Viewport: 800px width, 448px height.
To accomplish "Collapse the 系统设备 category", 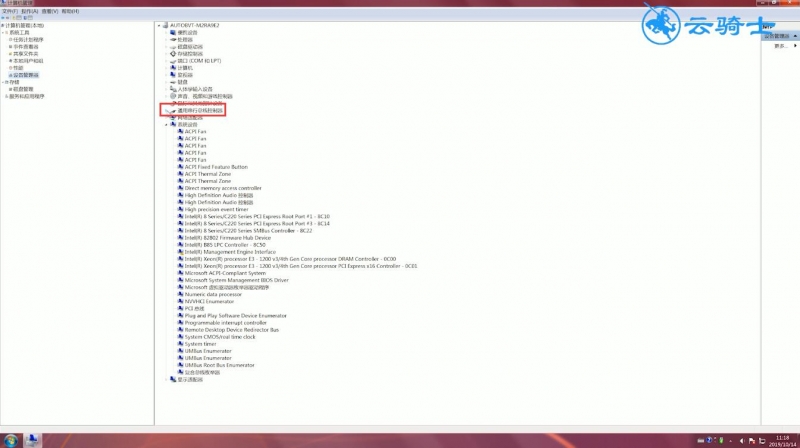I will tap(166, 125).
